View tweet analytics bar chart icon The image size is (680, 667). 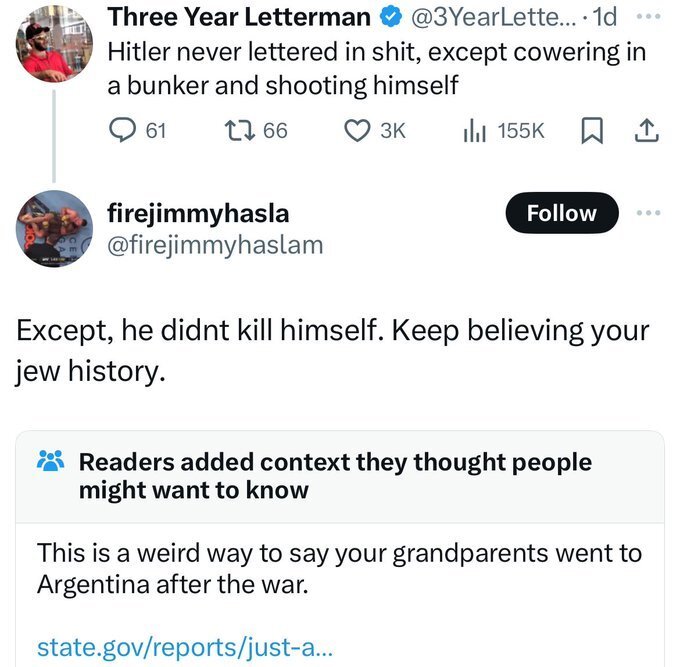click(x=473, y=132)
